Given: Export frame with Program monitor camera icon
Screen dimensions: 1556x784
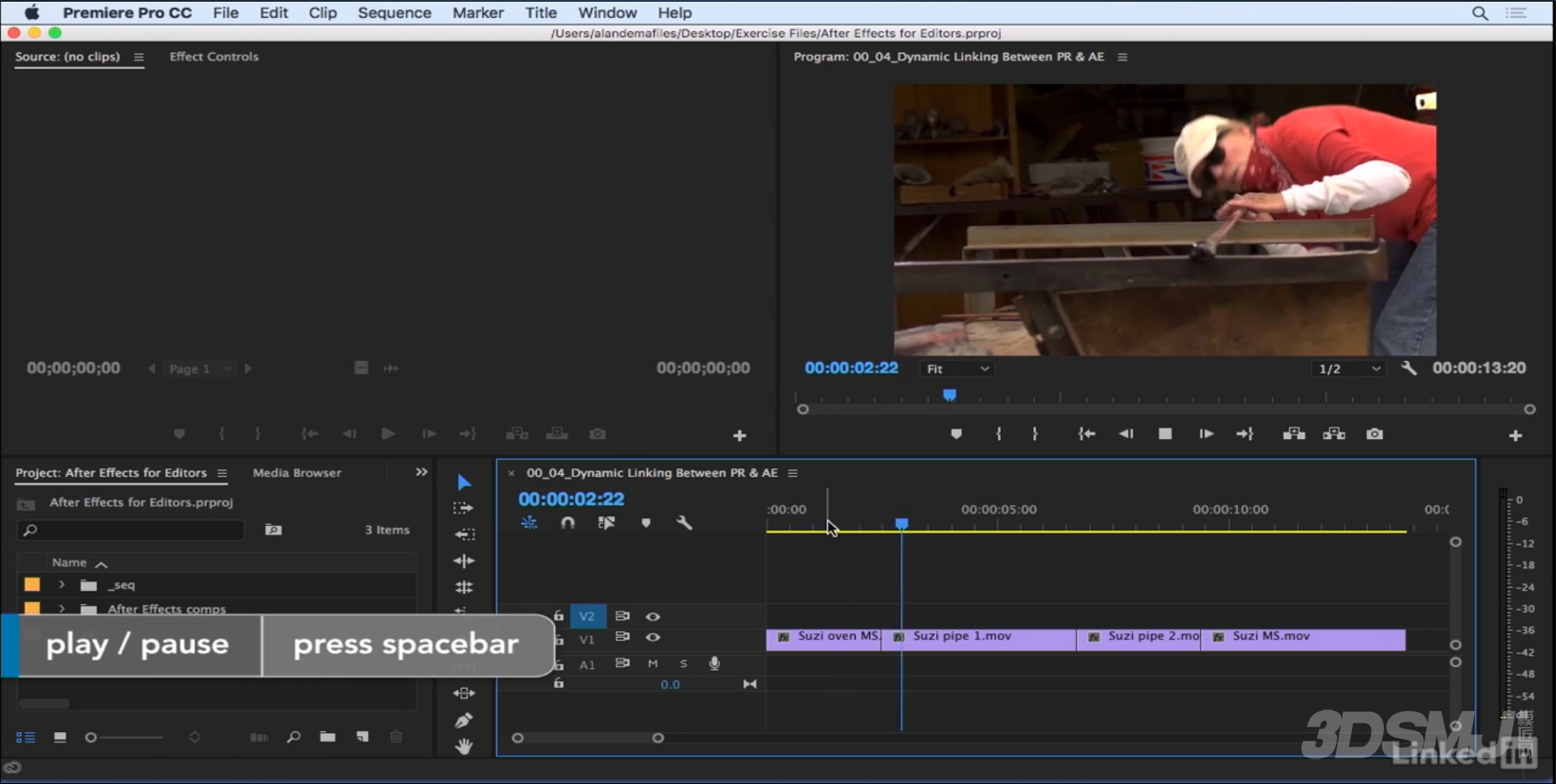Looking at the screenshot, I should coord(1374,434).
